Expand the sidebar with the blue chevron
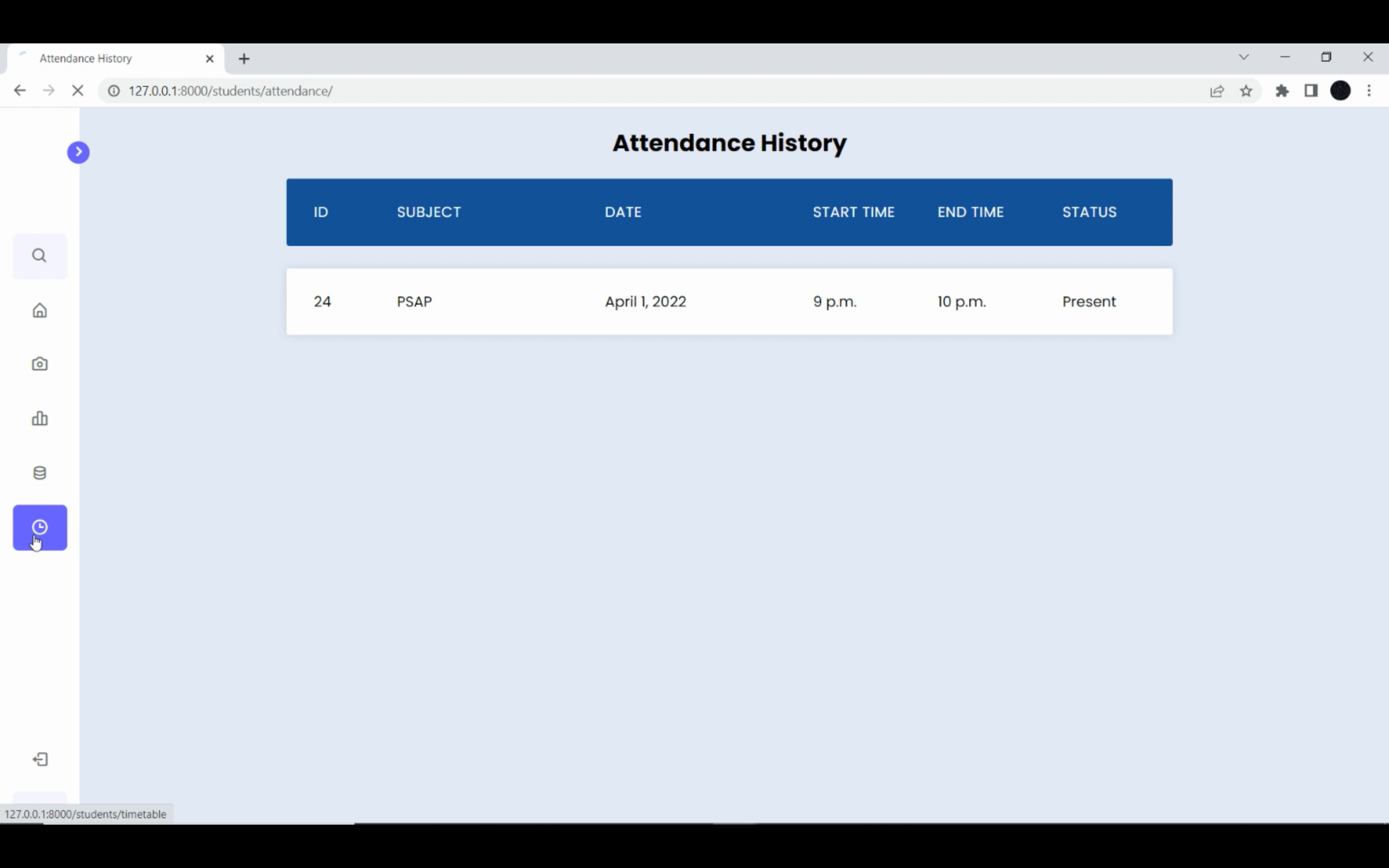The height and width of the screenshot is (868, 1389). [79, 151]
